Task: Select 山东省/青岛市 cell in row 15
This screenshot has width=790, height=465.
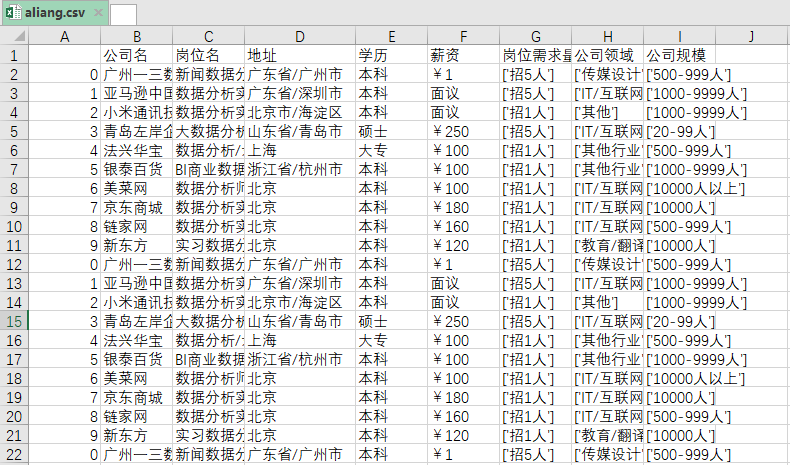Action: (300, 321)
